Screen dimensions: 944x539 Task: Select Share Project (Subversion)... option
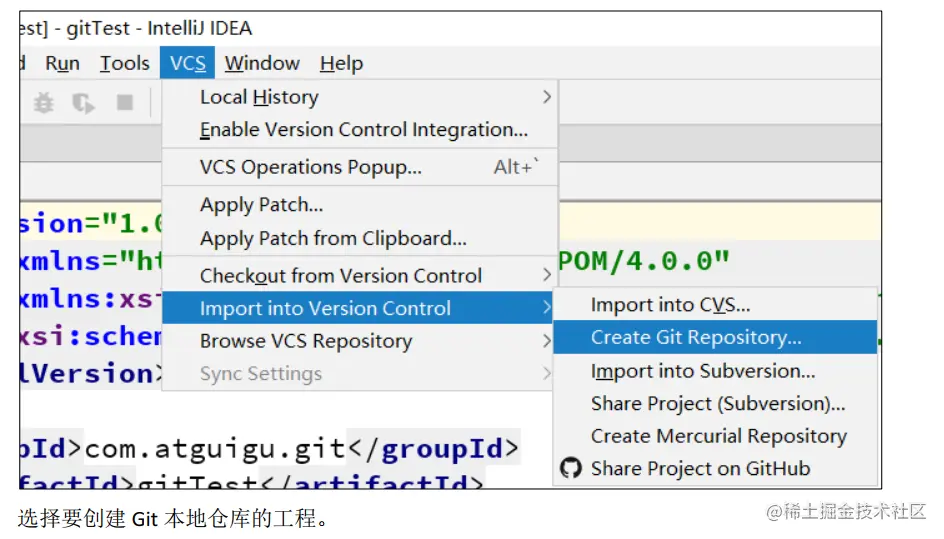click(x=715, y=403)
